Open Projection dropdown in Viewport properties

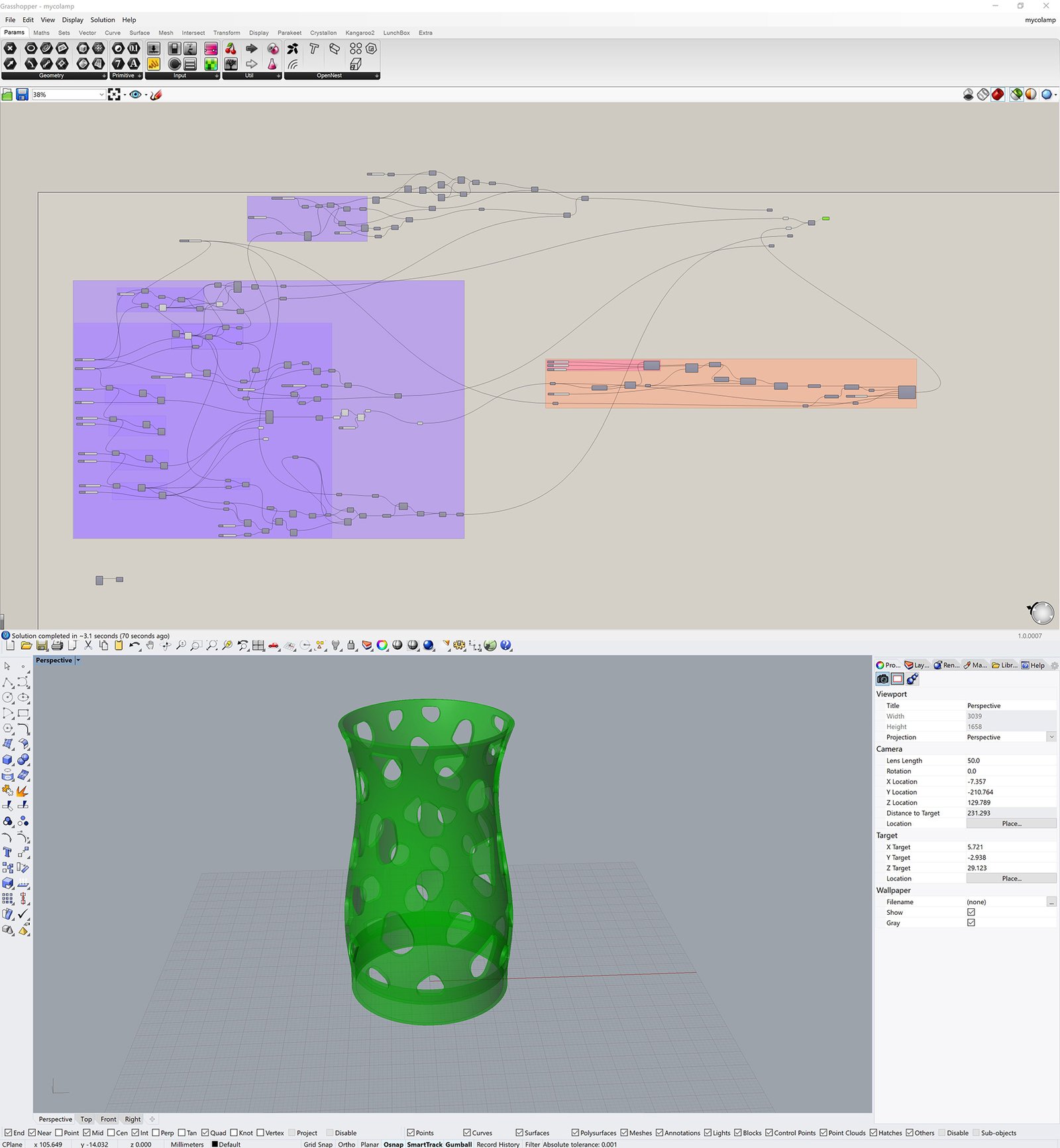(x=1051, y=737)
